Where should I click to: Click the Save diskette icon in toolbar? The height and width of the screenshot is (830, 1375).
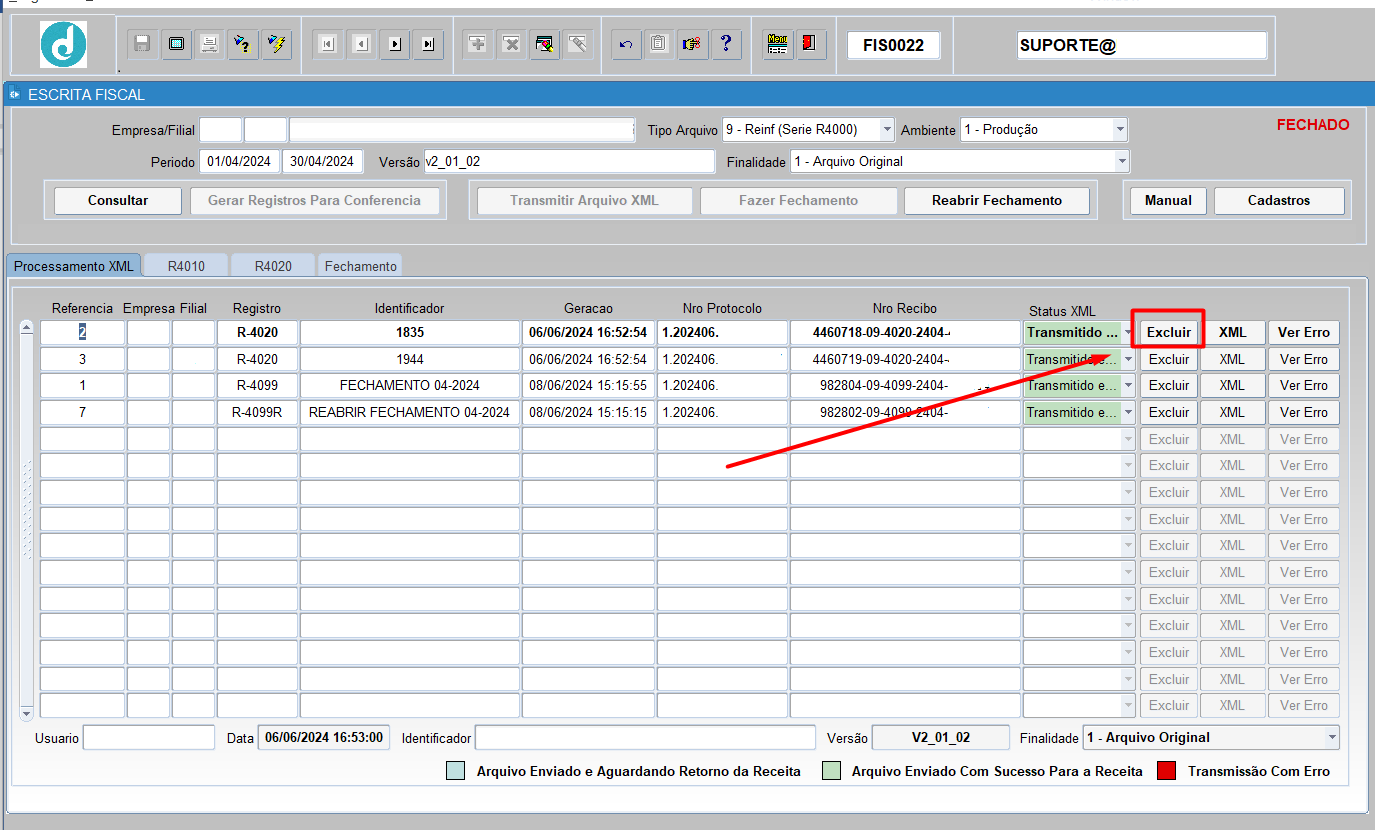pyautogui.click(x=142, y=44)
